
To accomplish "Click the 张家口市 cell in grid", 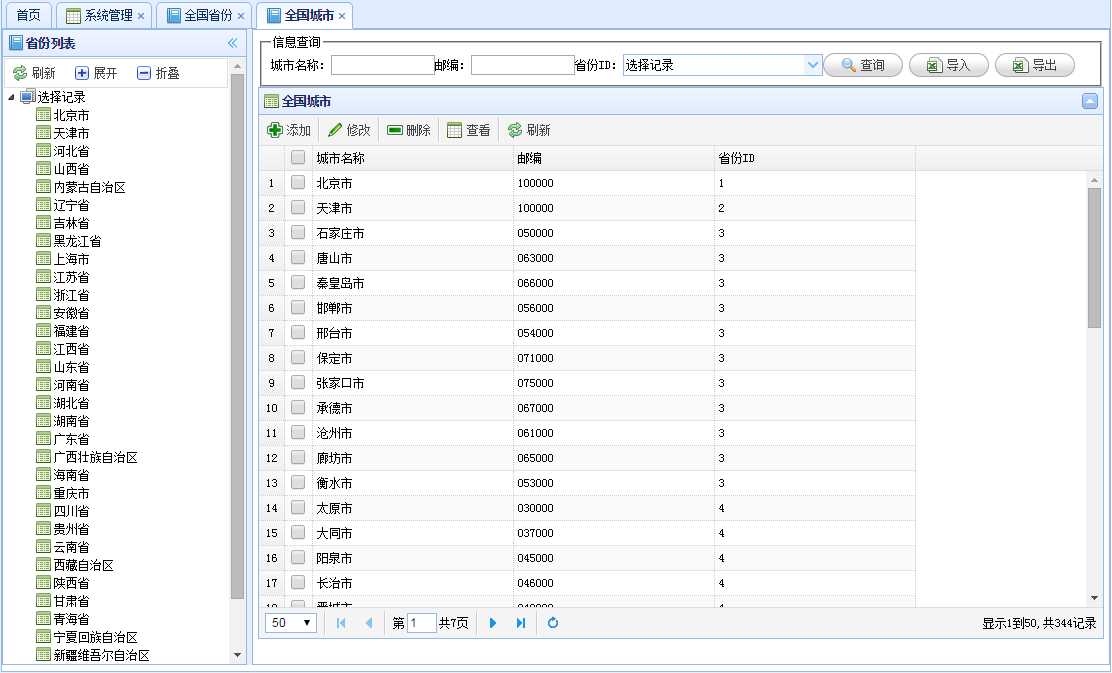I will click(413, 383).
